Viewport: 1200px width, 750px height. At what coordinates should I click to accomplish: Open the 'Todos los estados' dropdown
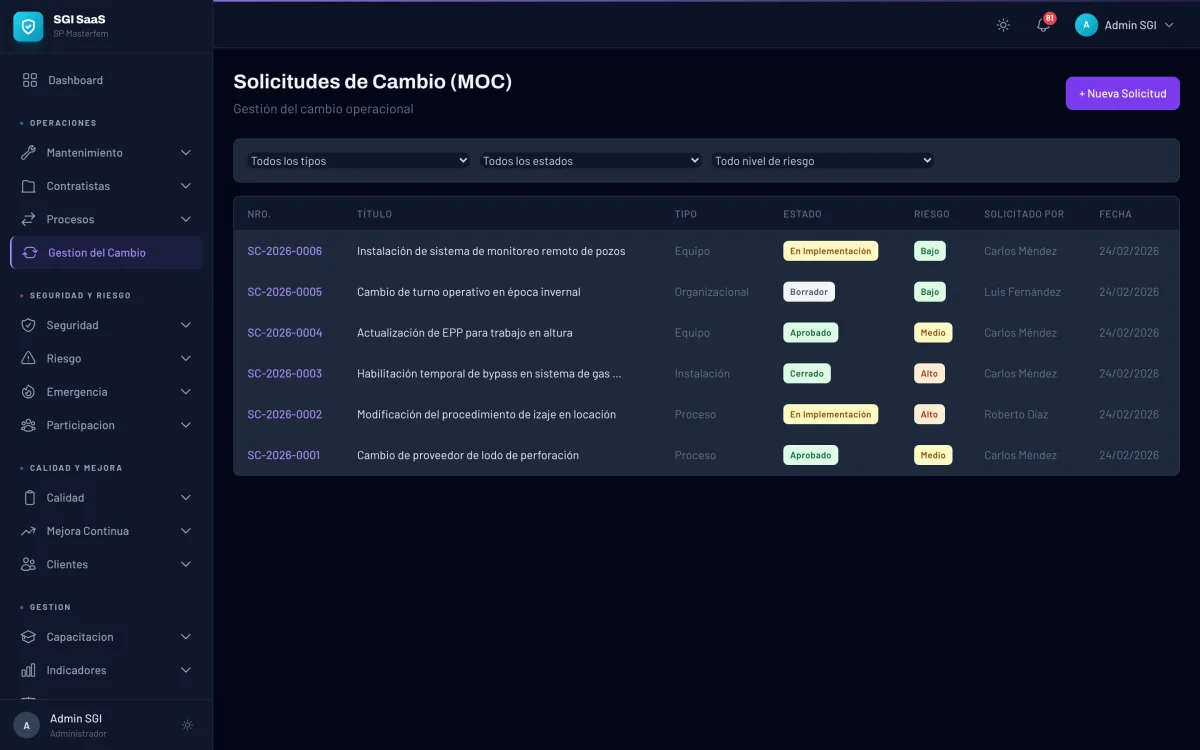(590, 160)
